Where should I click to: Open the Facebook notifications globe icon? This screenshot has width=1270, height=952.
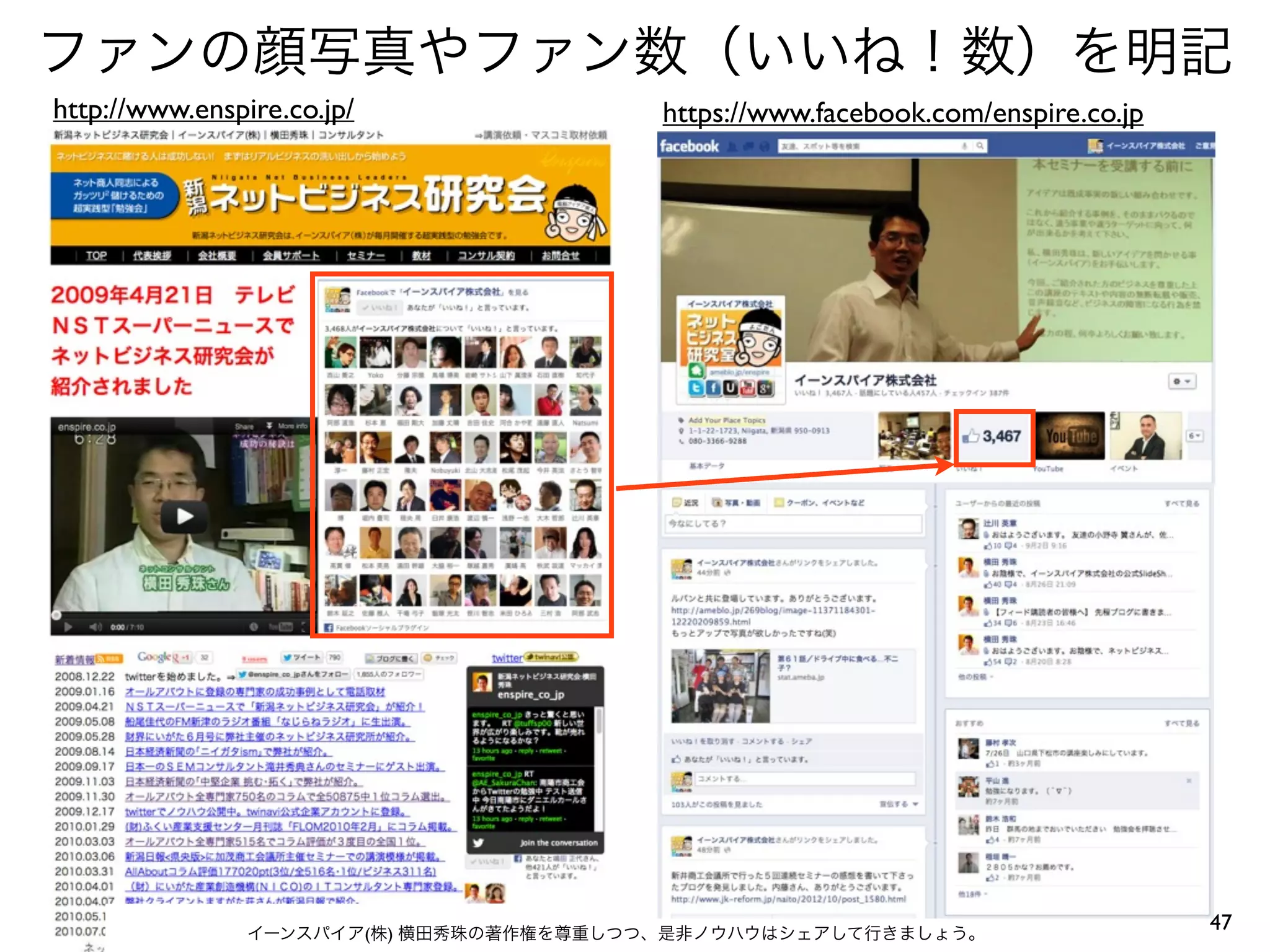pyautogui.click(x=765, y=147)
